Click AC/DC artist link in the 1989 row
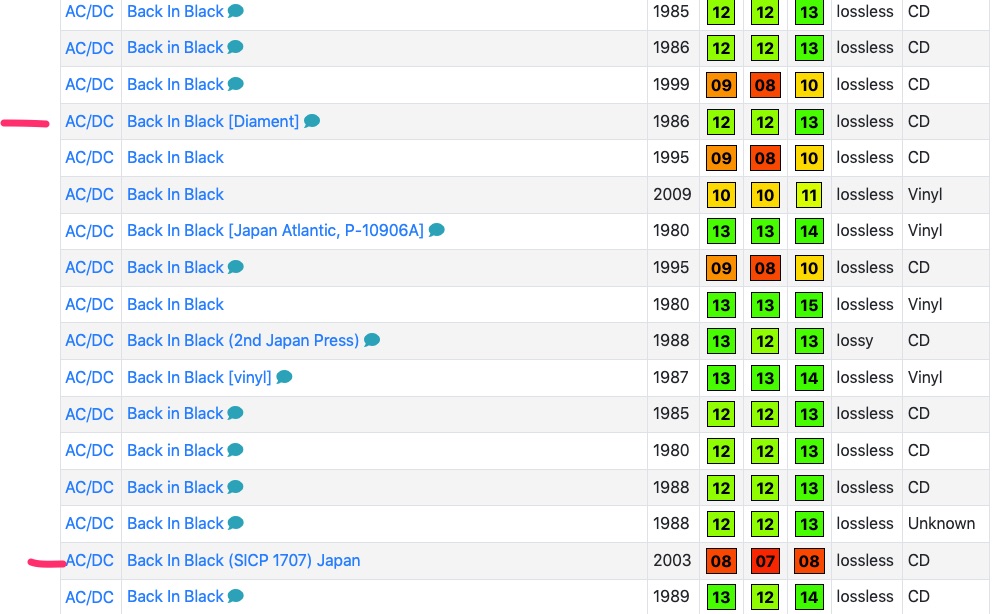Viewport: 996px width, 614px height. 90,597
